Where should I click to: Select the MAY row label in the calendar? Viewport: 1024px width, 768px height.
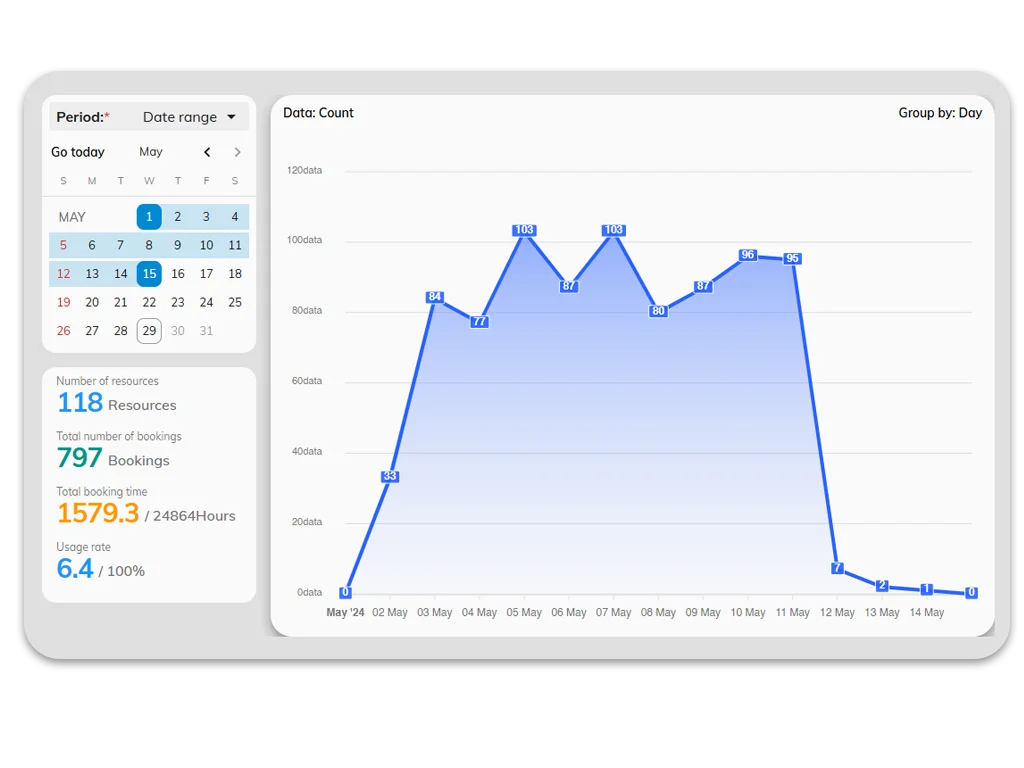[x=70, y=216]
